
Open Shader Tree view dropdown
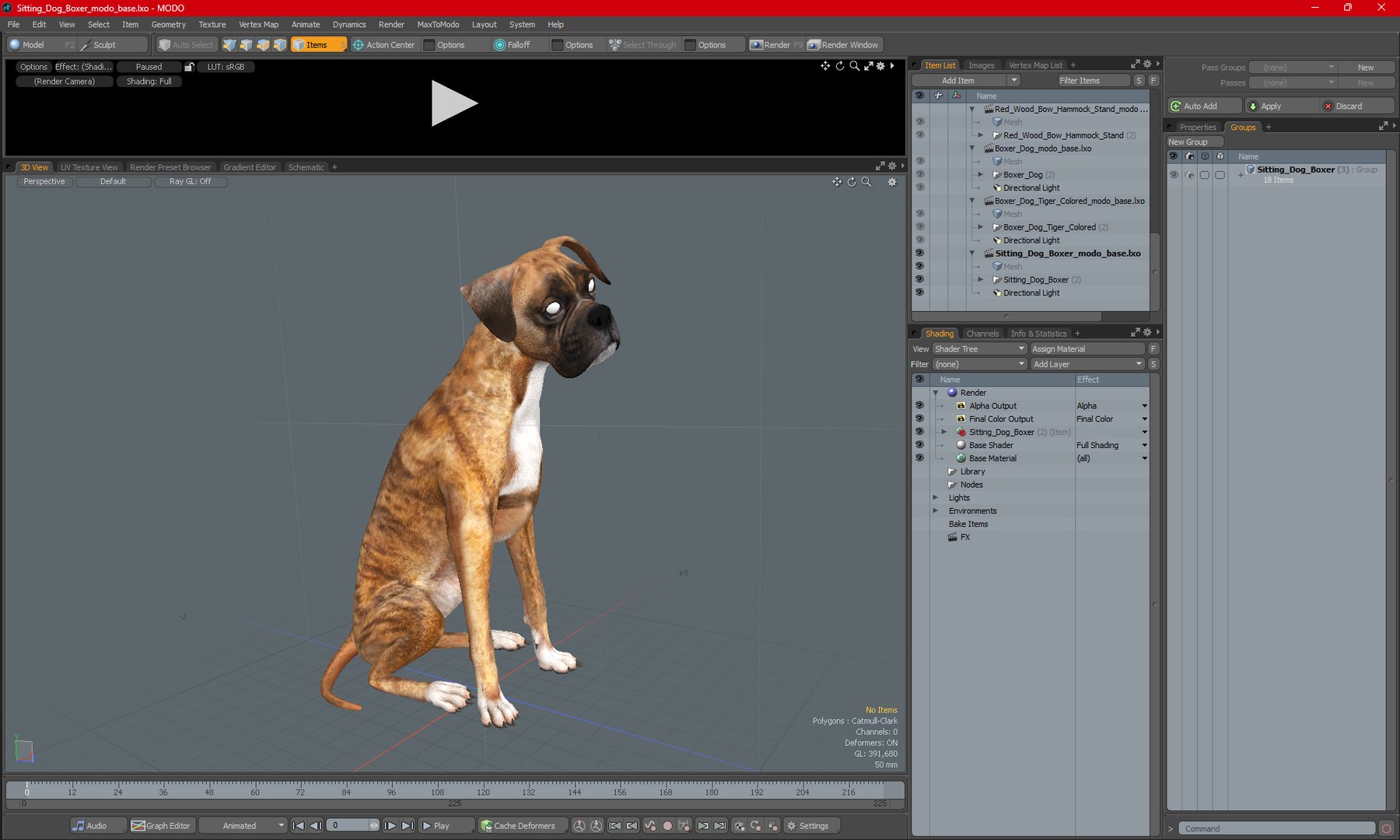[980, 349]
